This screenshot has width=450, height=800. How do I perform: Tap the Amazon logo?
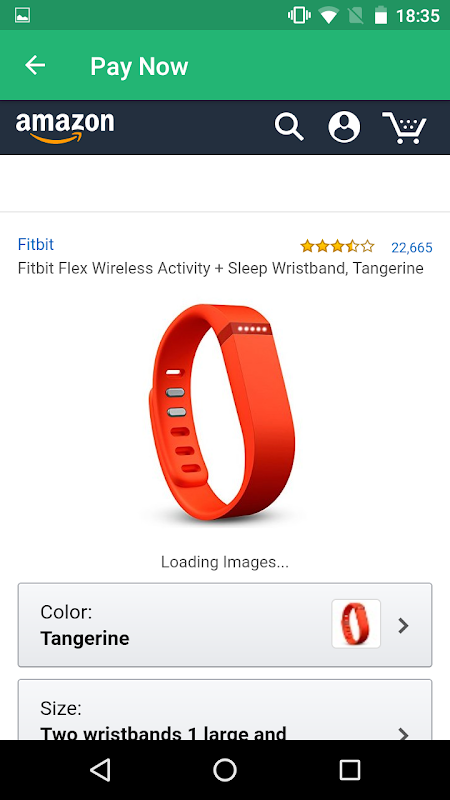(x=65, y=128)
